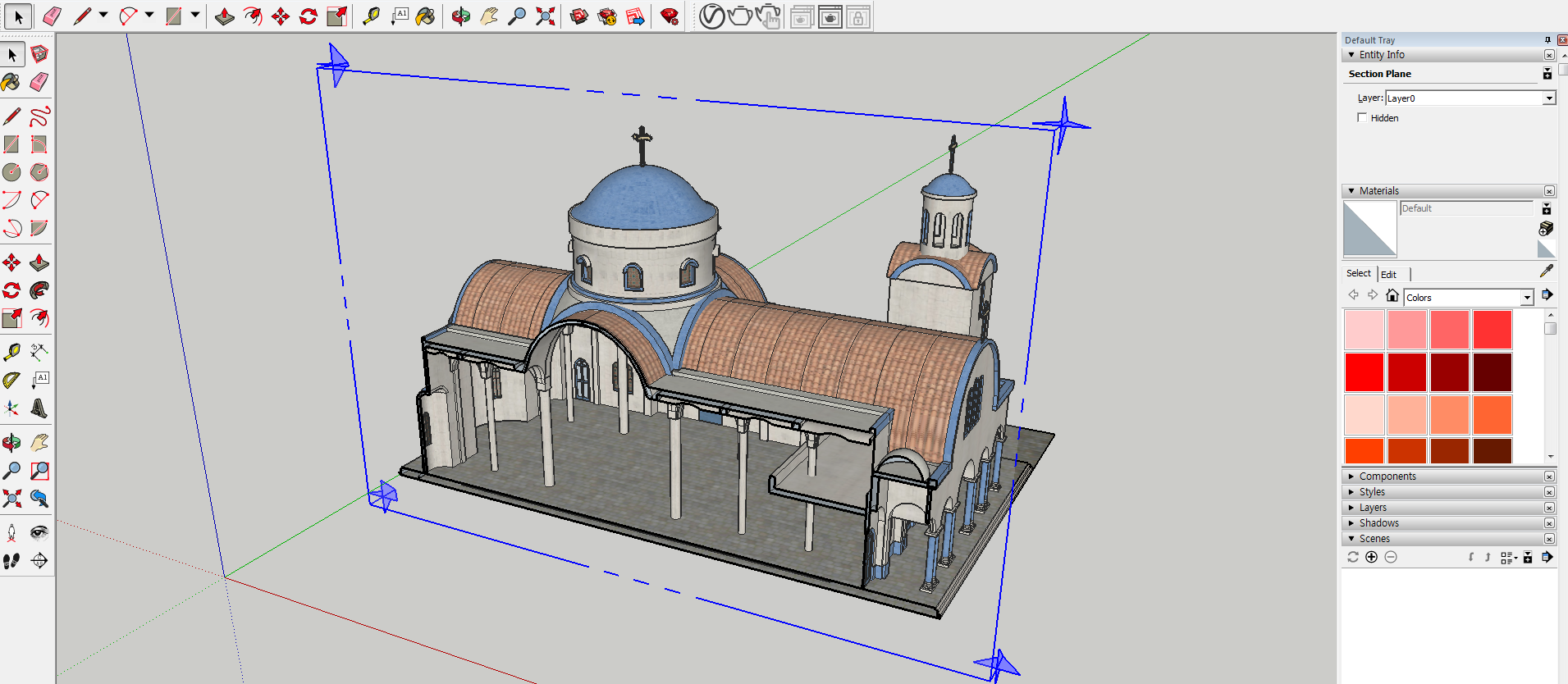This screenshot has width=1568, height=684.
Task: Expand the Shadows tray panel
Action: (1378, 523)
